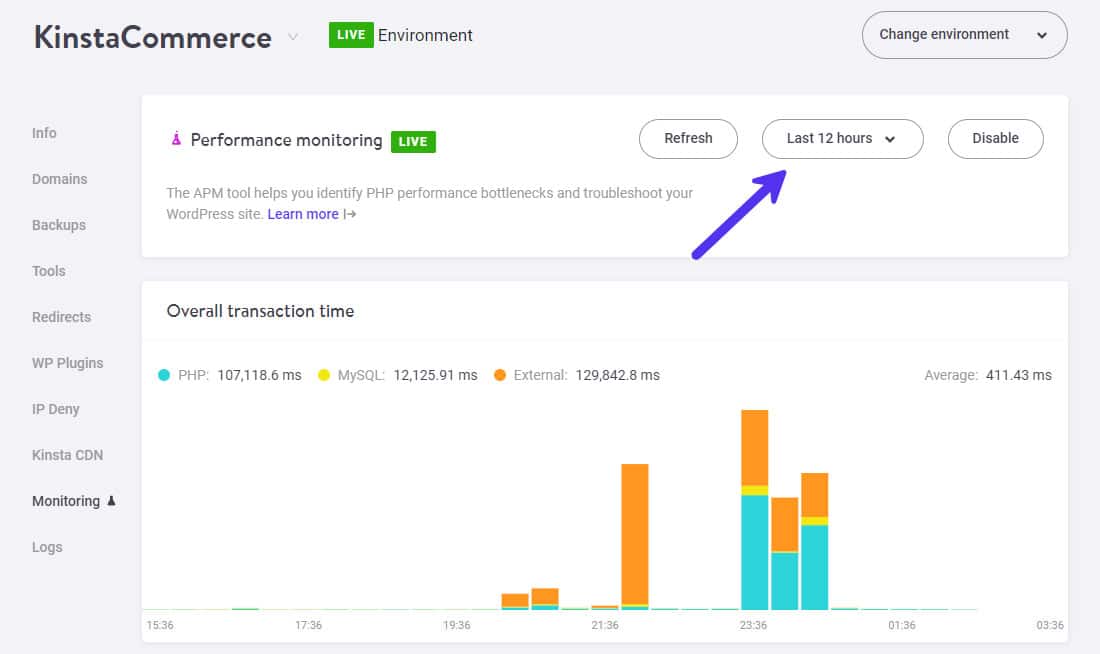Open the Backups section
This screenshot has height=654, width=1100.
pos(58,225)
